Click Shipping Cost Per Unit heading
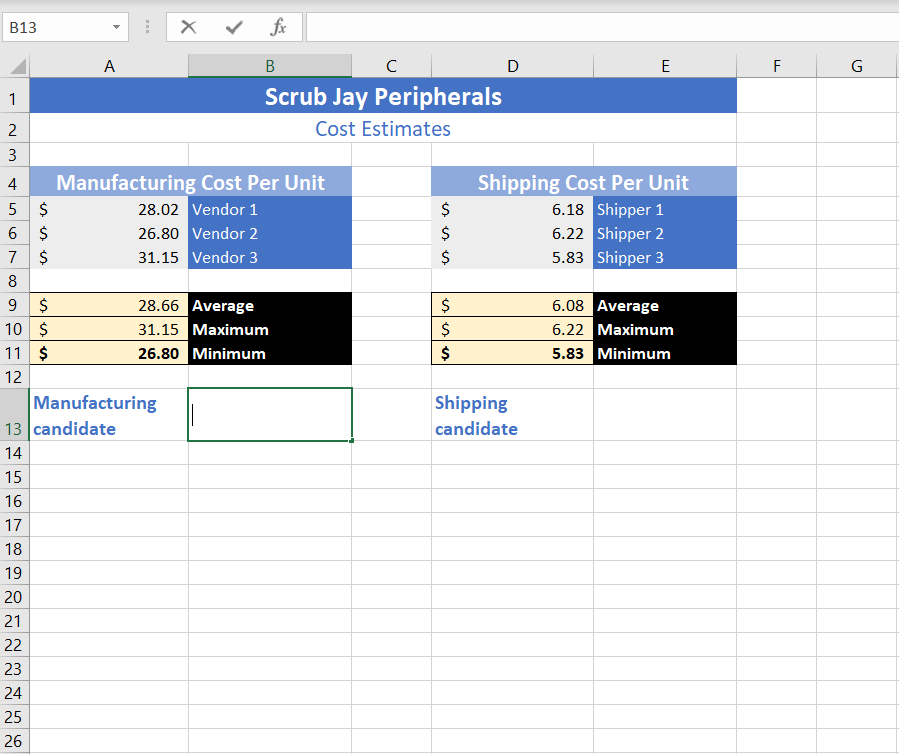Image resolution: width=899 pixels, height=754 pixels. coord(584,182)
